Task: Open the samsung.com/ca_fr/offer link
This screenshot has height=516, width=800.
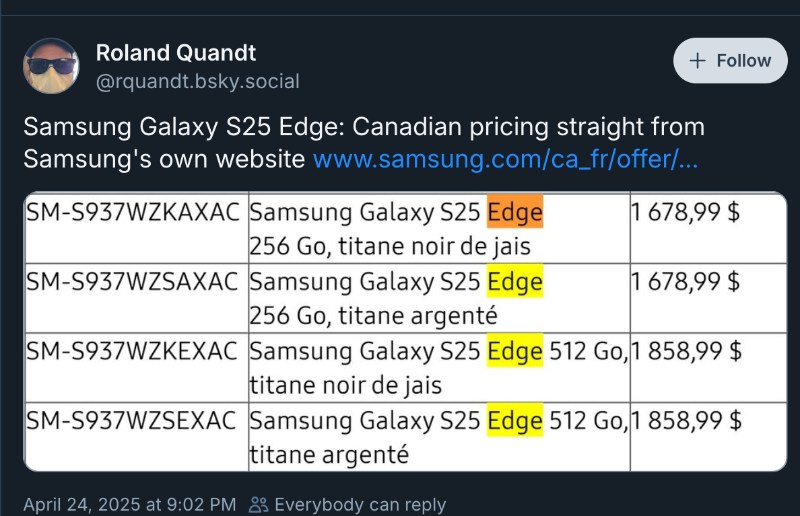Action: 505,159
